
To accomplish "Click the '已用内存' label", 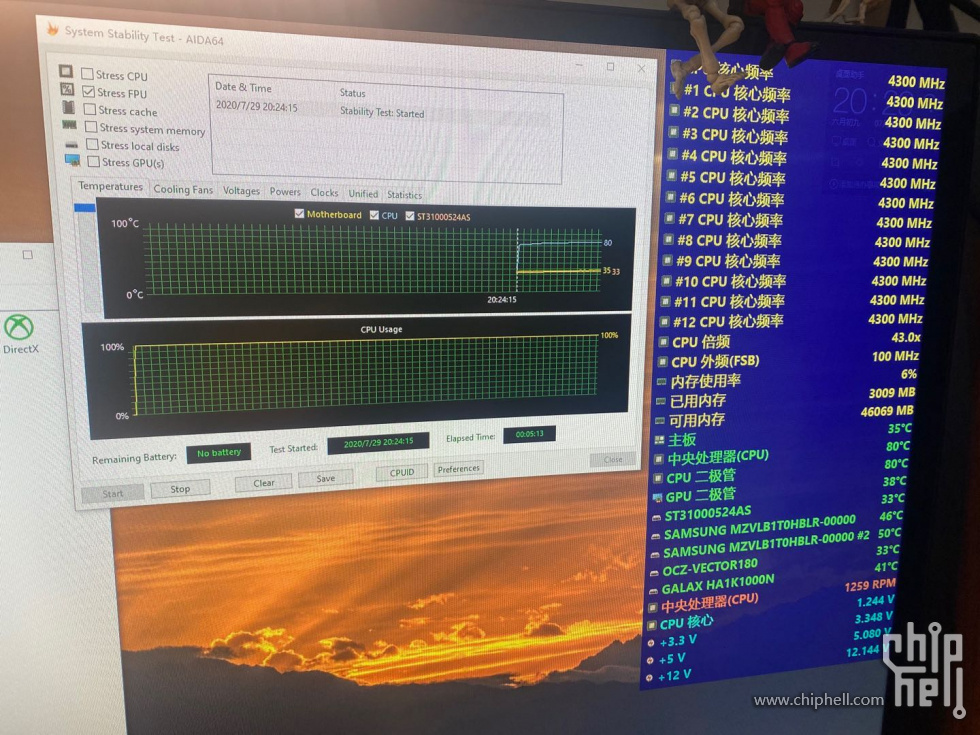I will (x=698, y=401).
